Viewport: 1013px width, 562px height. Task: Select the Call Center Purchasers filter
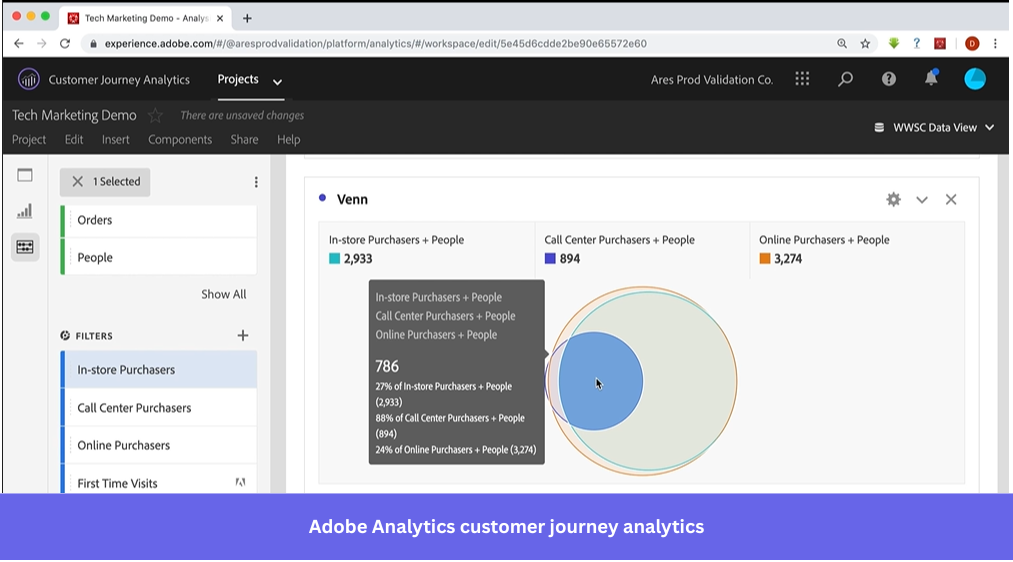pos(158,408)
